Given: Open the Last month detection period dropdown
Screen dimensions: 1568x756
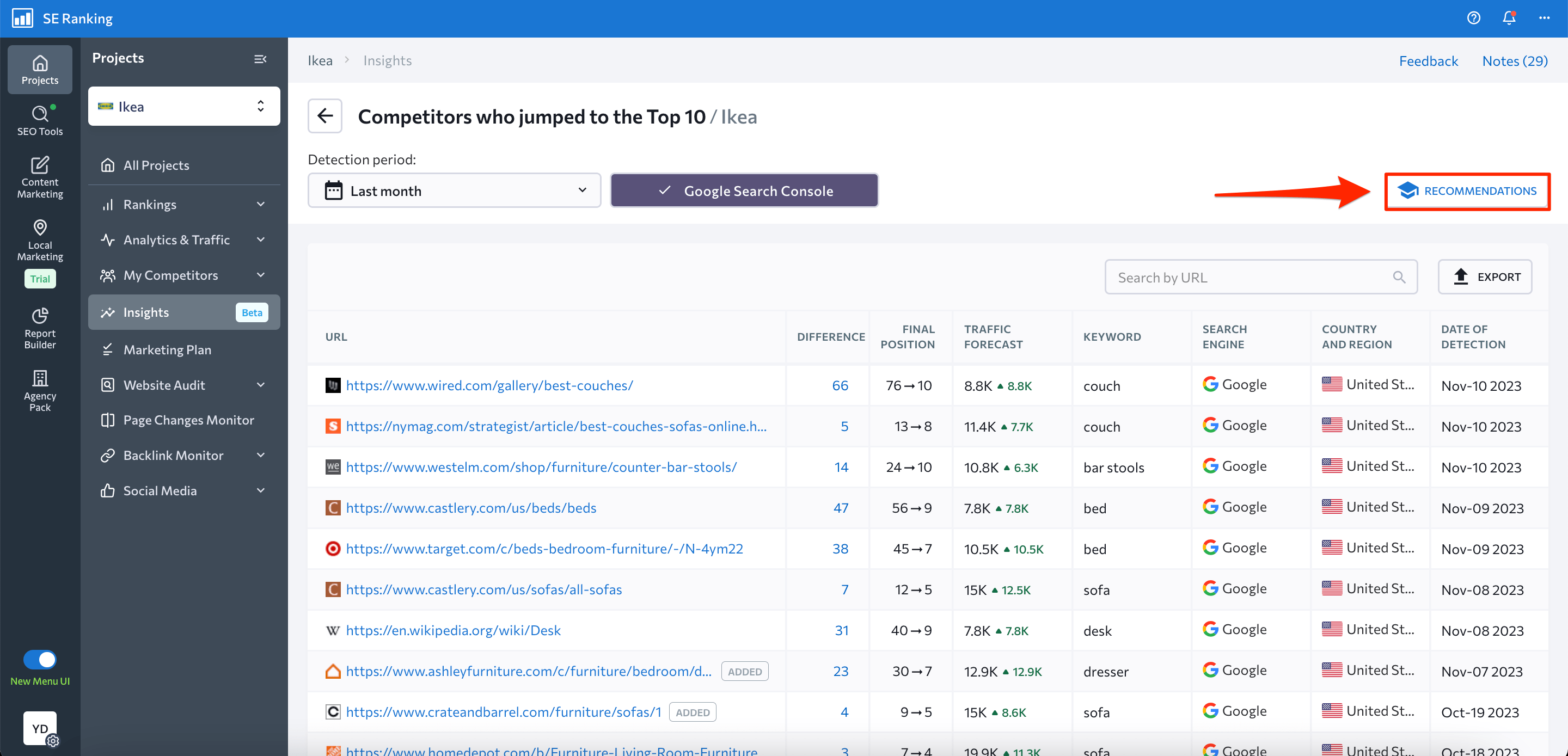Looking at the screenshot, I should [454, 190].
